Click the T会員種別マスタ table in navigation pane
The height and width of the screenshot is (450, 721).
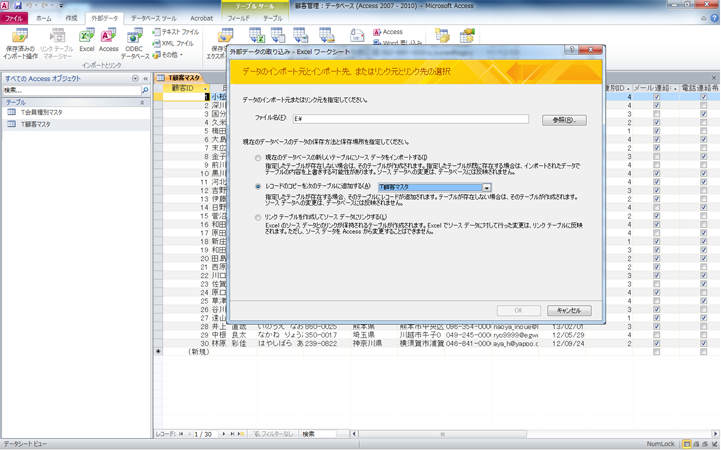click(42, 113)
